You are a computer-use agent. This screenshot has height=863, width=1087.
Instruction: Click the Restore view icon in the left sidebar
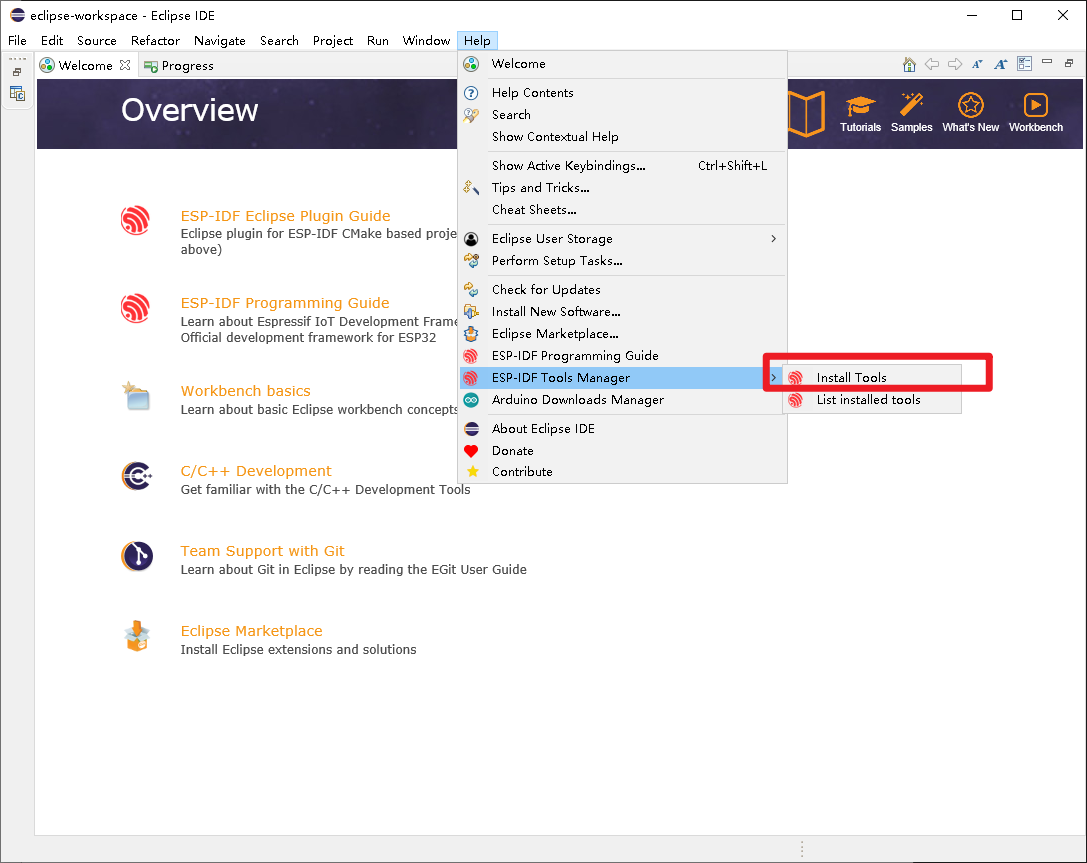(16, 70)
